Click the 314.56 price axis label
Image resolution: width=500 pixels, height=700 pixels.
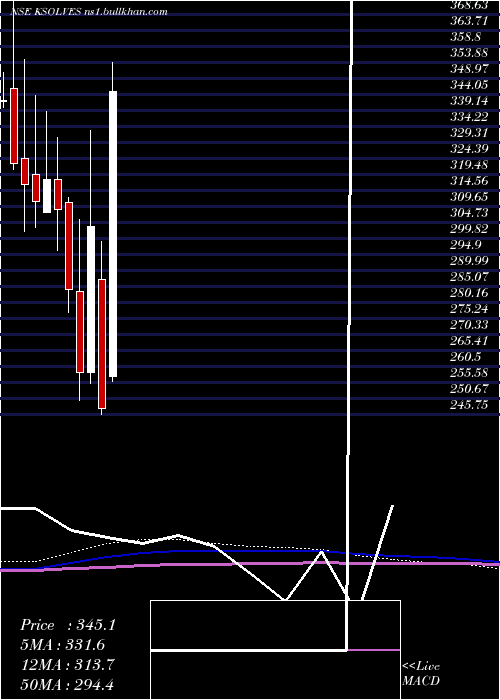pos(469,181)
